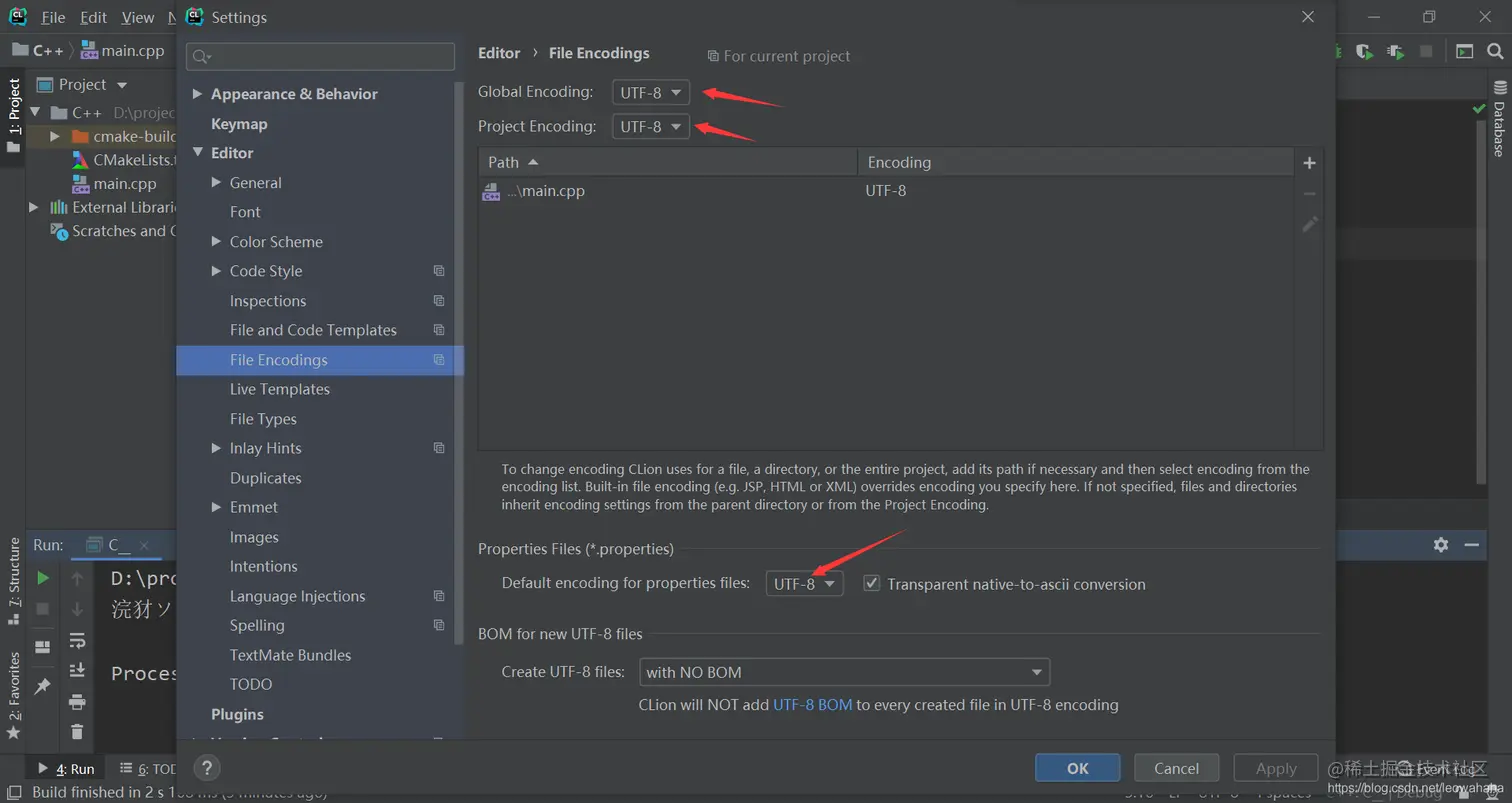Open the 1: Project side tab
Viewport: 1512px width, 803px height.
coord(13,114)
